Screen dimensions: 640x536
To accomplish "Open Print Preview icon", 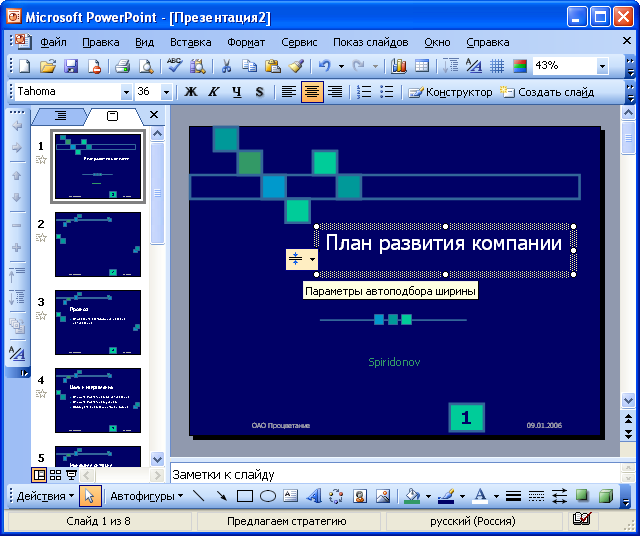I will 146,66.
